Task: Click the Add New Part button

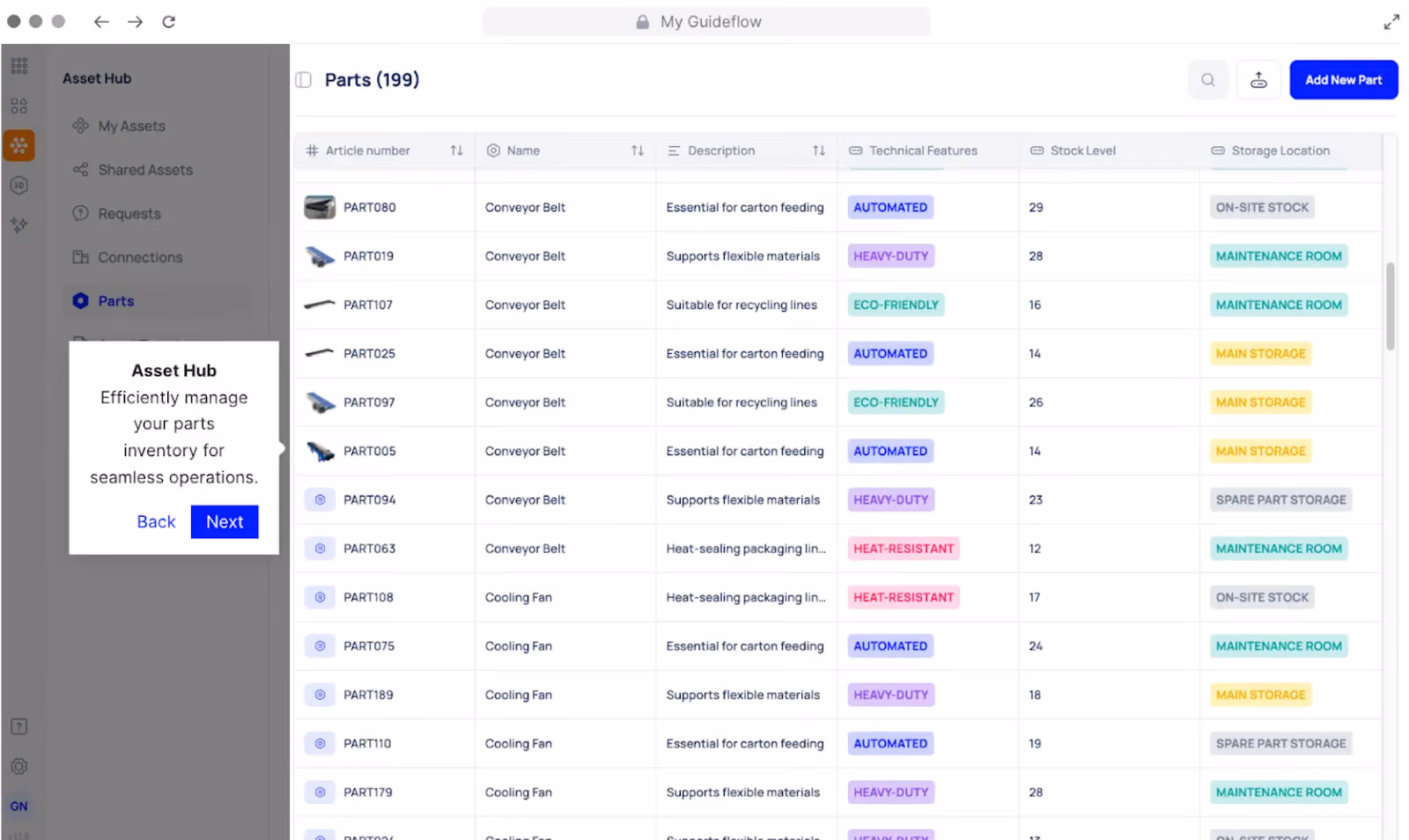Action: point(1344,80)
